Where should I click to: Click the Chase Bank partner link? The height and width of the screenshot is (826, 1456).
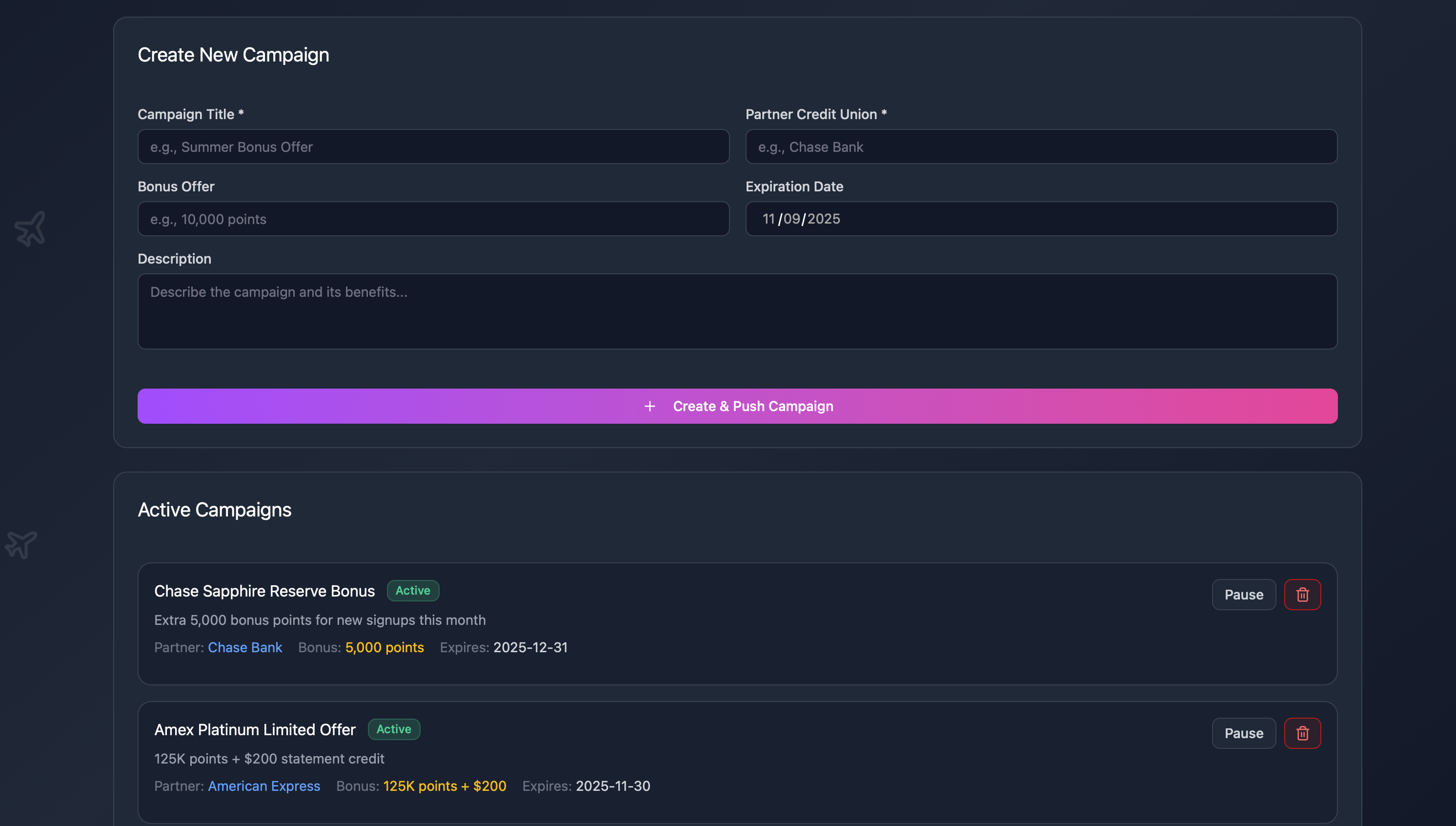[245, 647]
